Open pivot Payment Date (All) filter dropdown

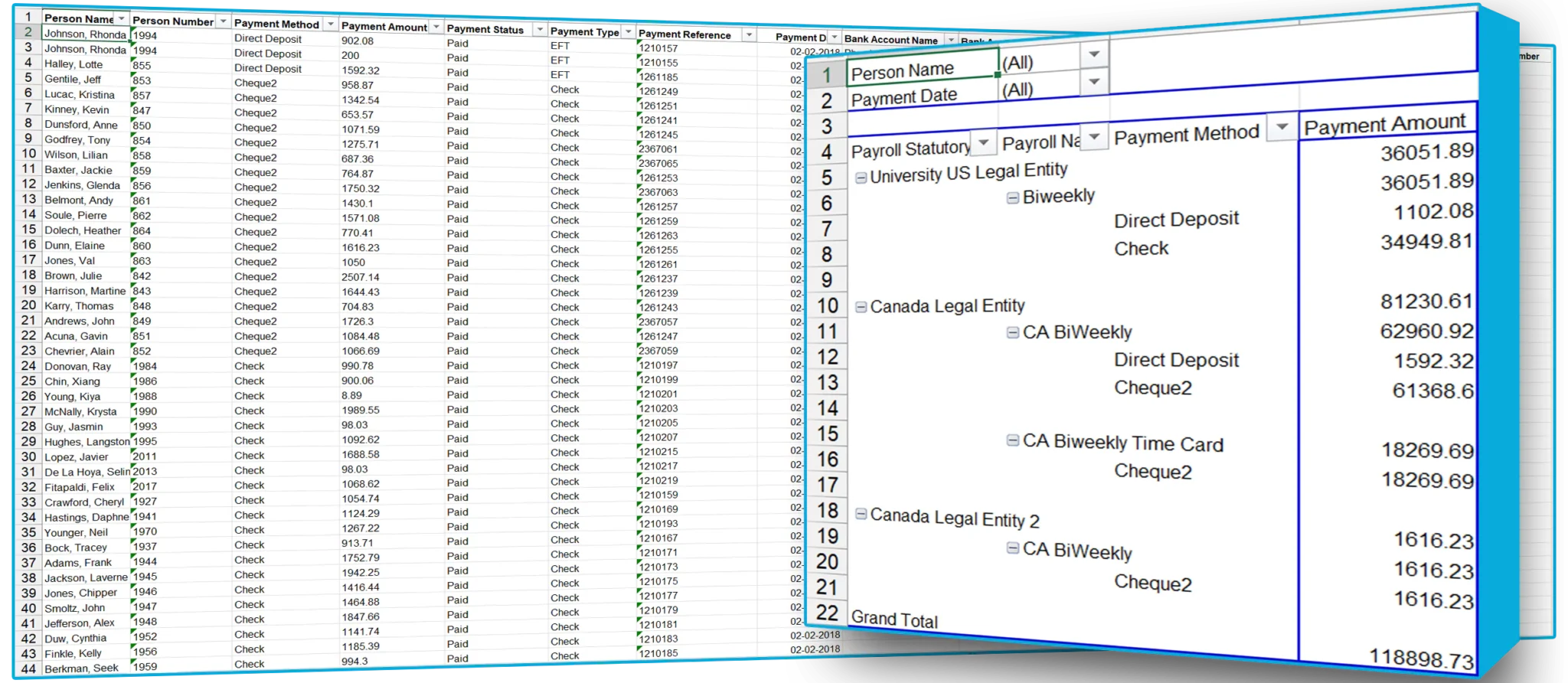pos(1094,82)
